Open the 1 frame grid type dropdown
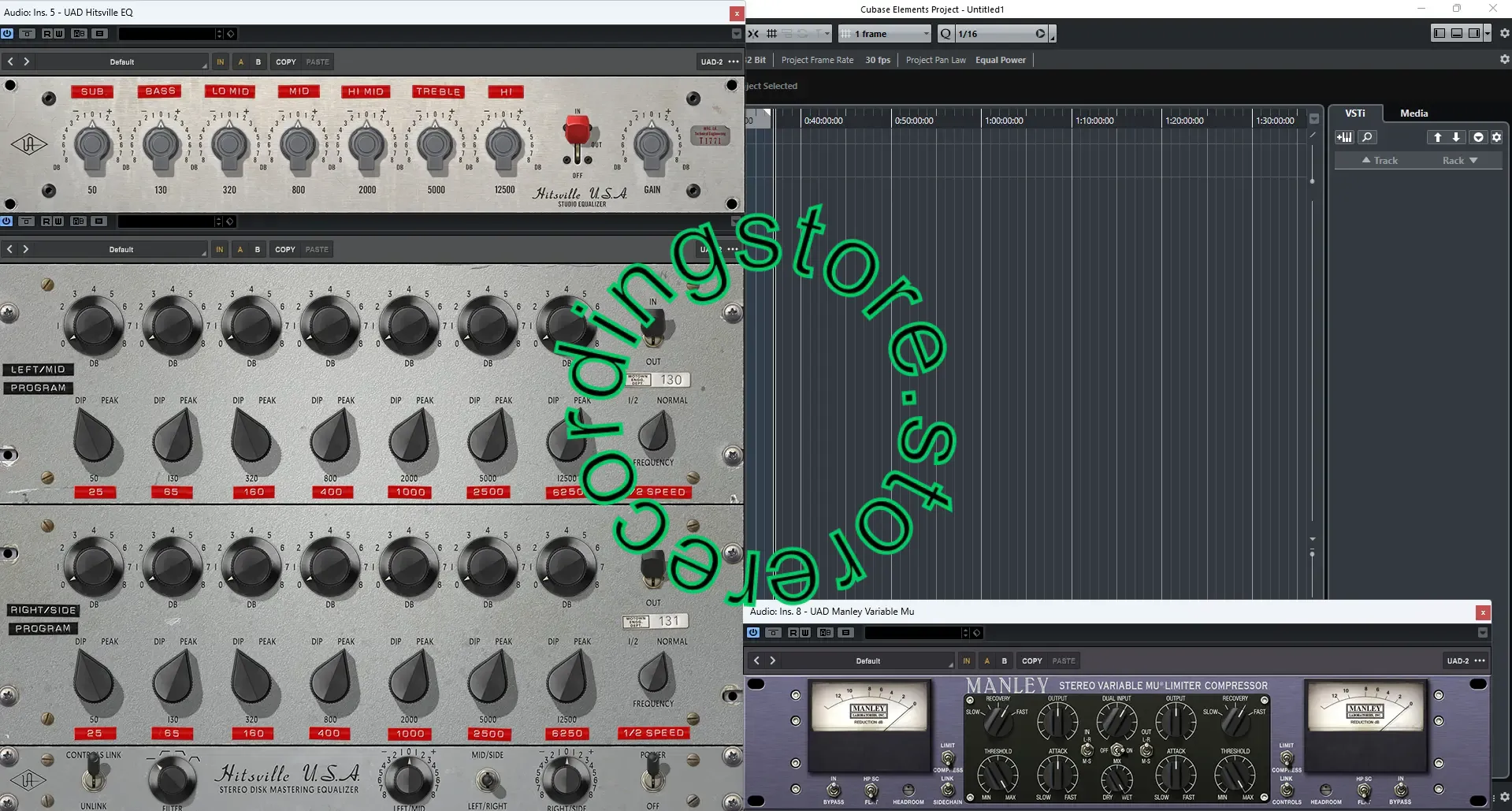The width and height of the screenshot is (1512, 811). [885, 34]
